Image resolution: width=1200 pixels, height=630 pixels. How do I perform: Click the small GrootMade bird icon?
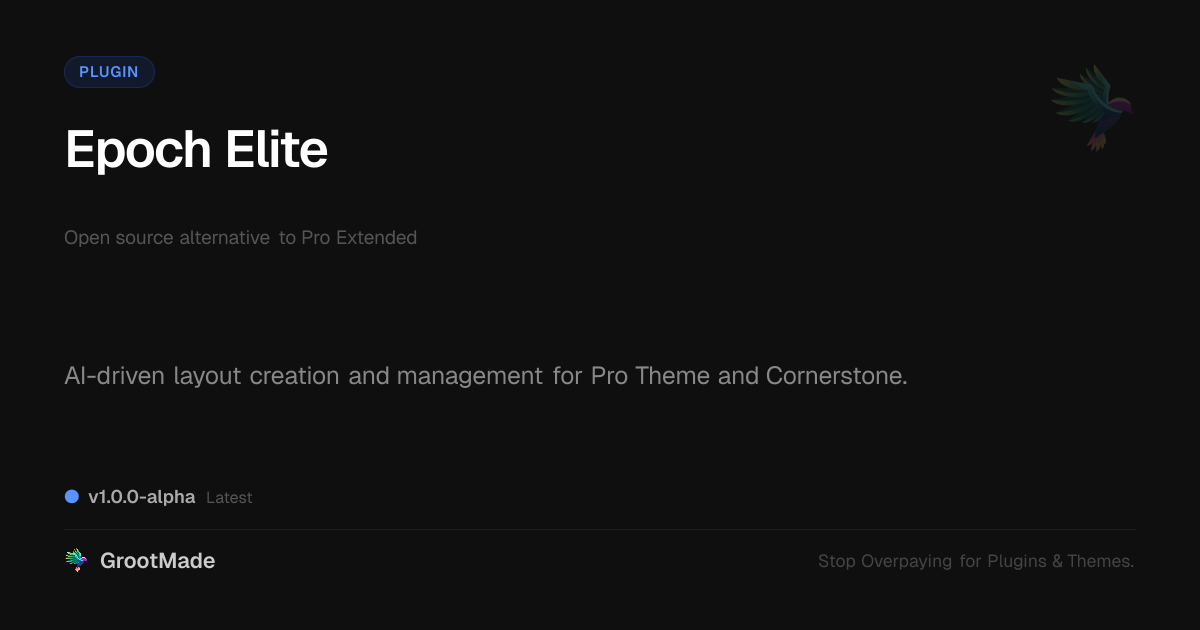tap(76, 561)
